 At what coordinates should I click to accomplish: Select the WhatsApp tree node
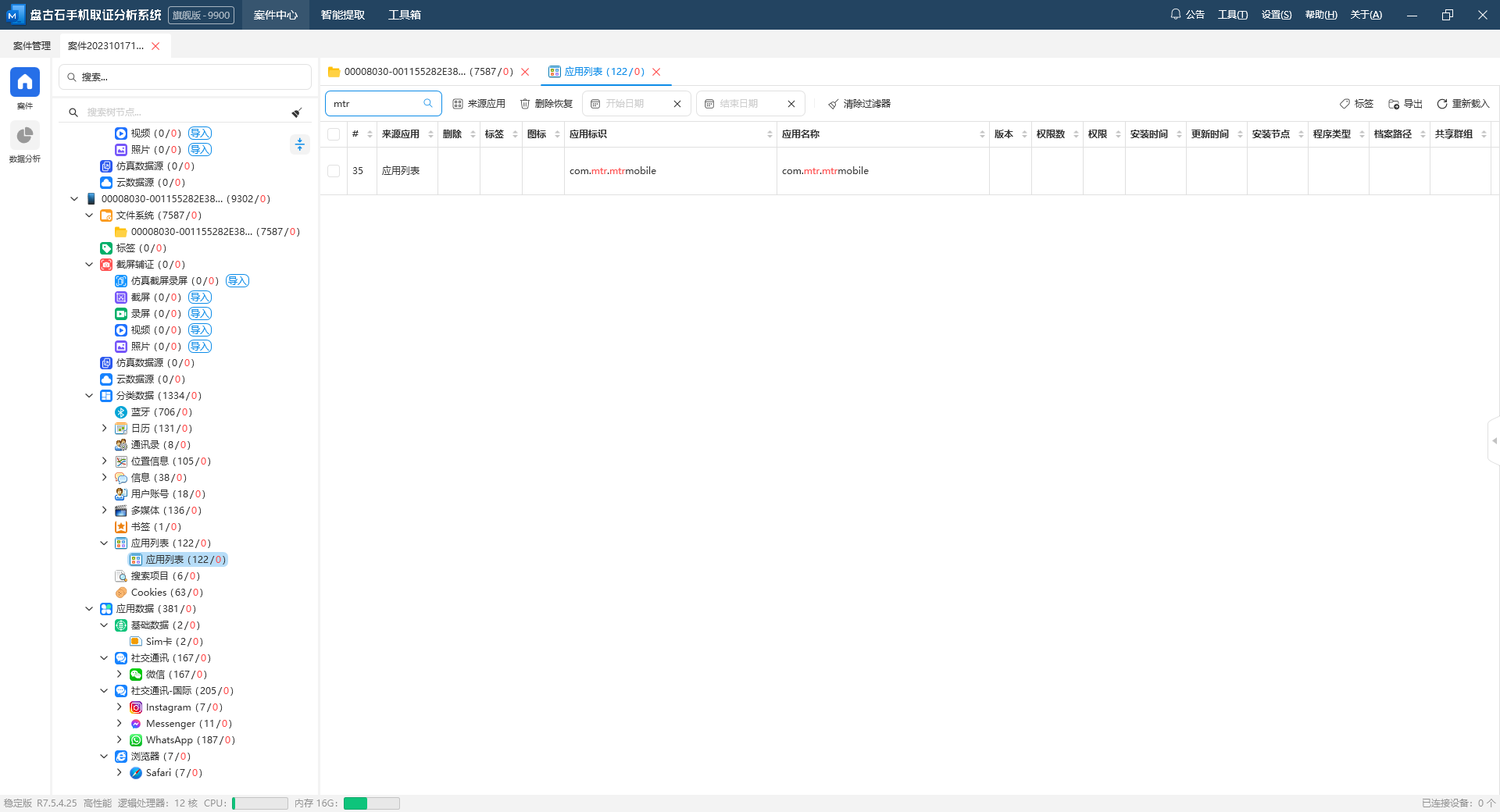(169, 740)
